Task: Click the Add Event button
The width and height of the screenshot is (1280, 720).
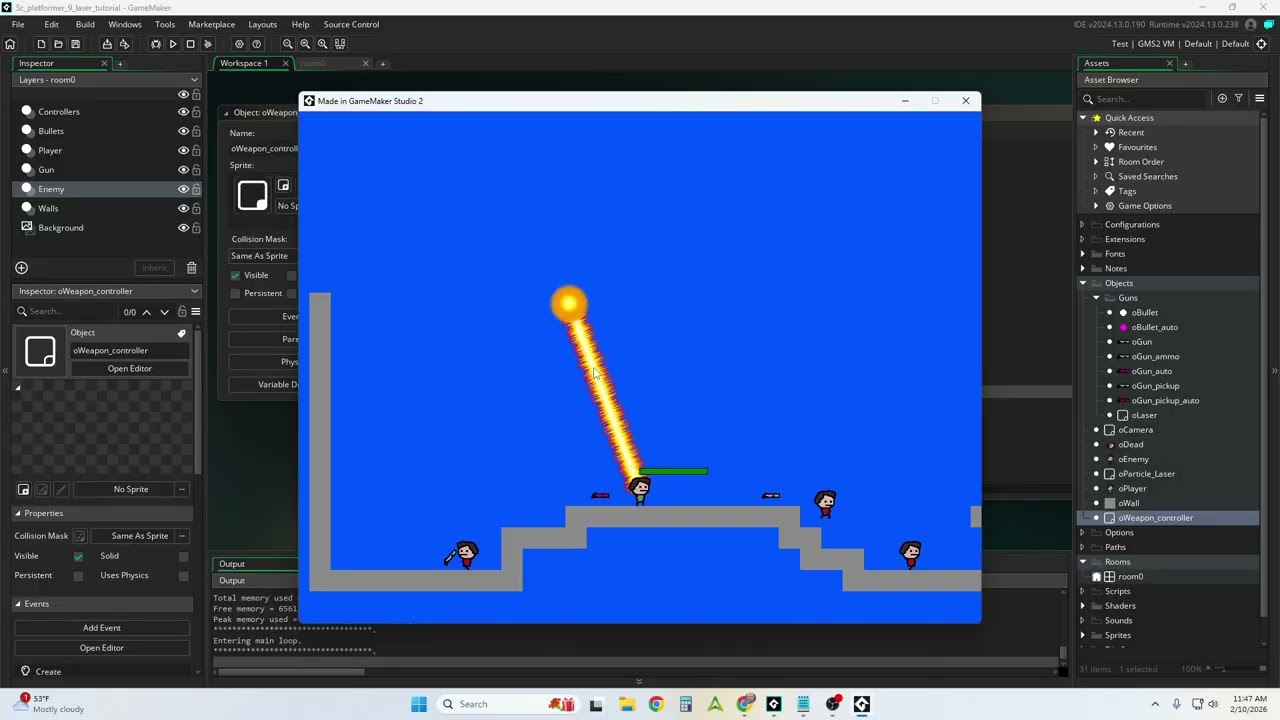Action: tap(102, 628)
